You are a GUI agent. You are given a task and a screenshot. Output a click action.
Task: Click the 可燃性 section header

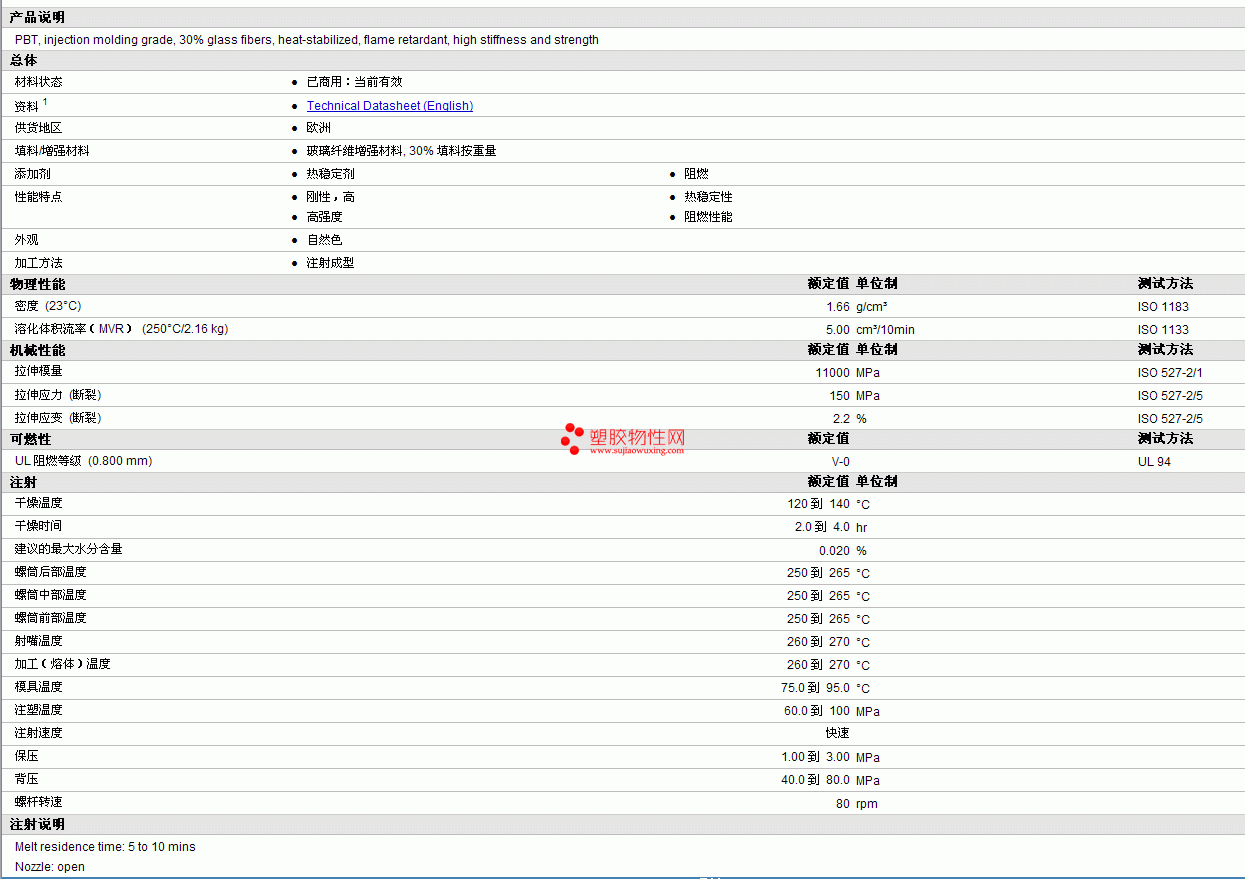click(30, 439)
